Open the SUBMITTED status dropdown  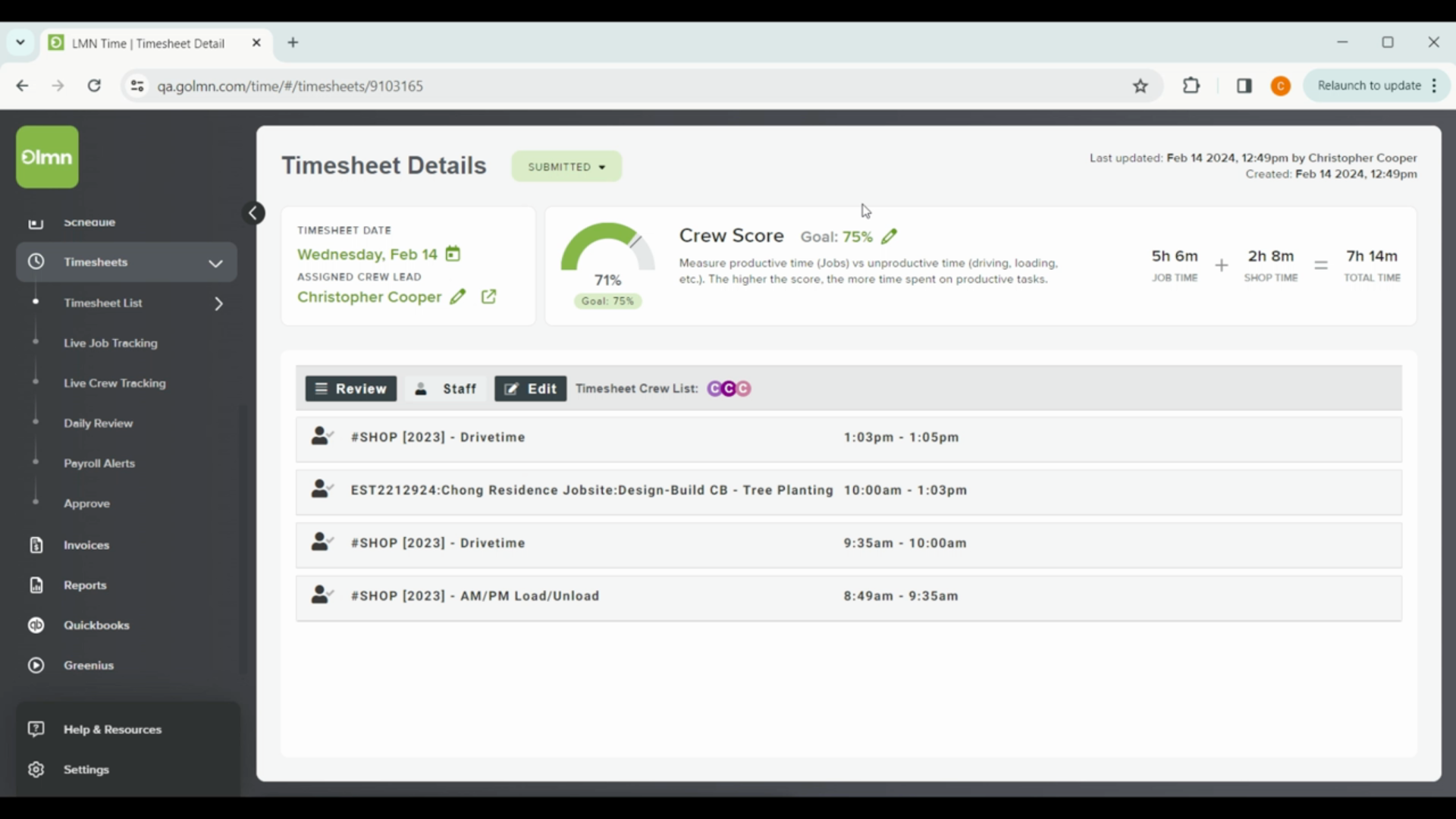click(566, 166)
